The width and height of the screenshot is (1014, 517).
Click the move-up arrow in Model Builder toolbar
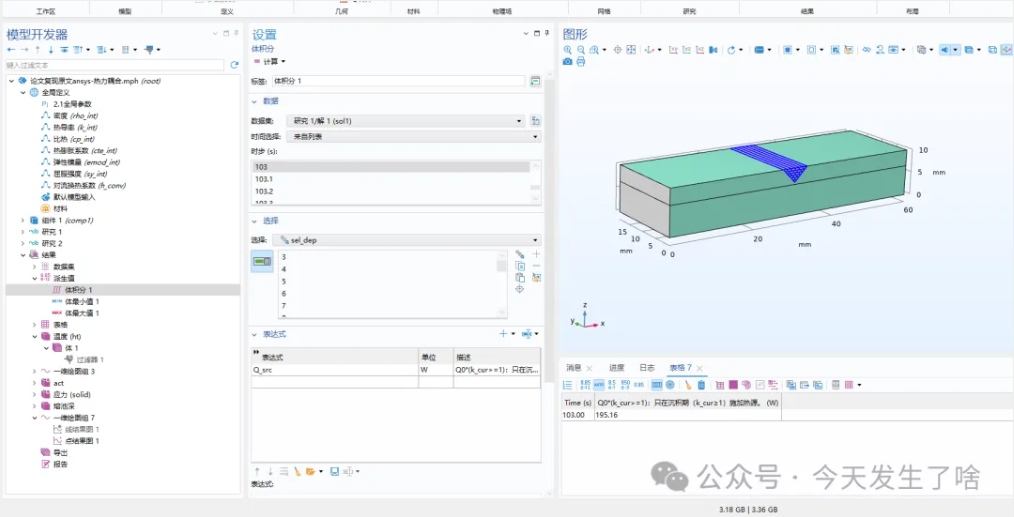point(38,49)
